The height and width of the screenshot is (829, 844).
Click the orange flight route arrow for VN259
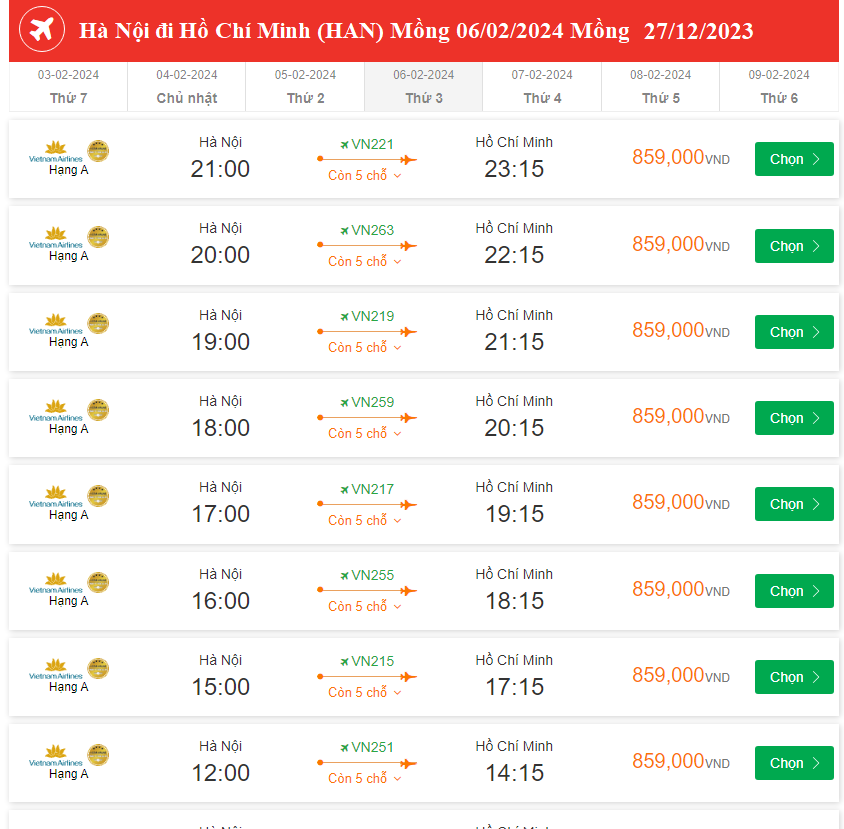click(370, 419)
